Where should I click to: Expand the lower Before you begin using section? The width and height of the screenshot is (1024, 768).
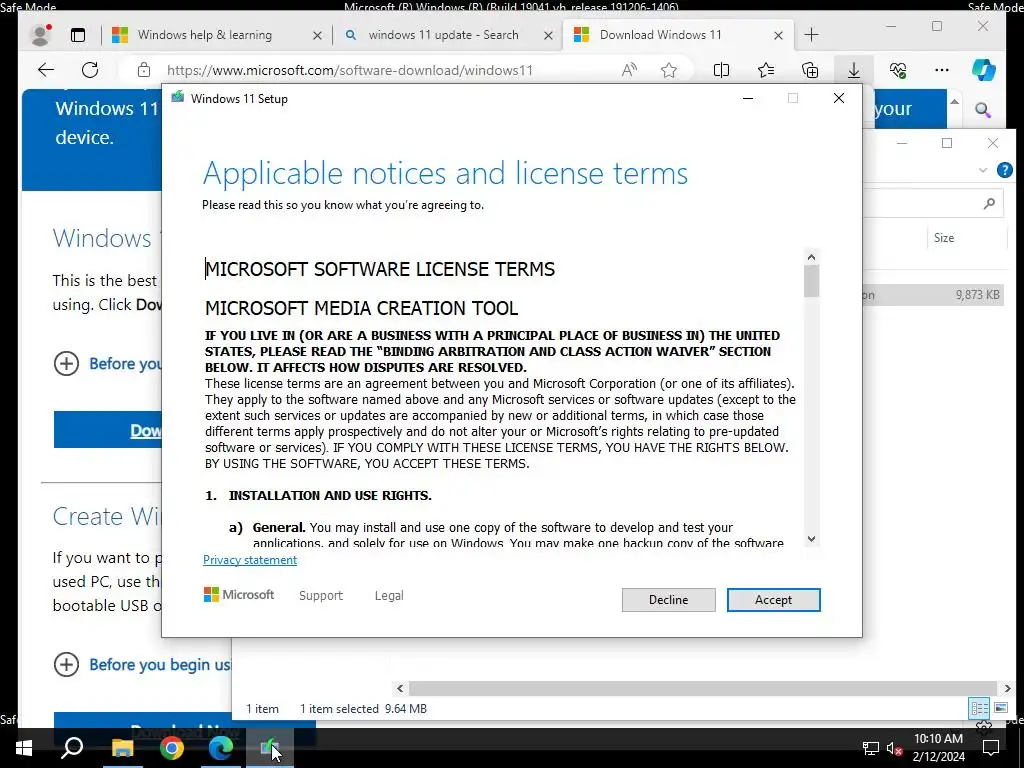66,664
